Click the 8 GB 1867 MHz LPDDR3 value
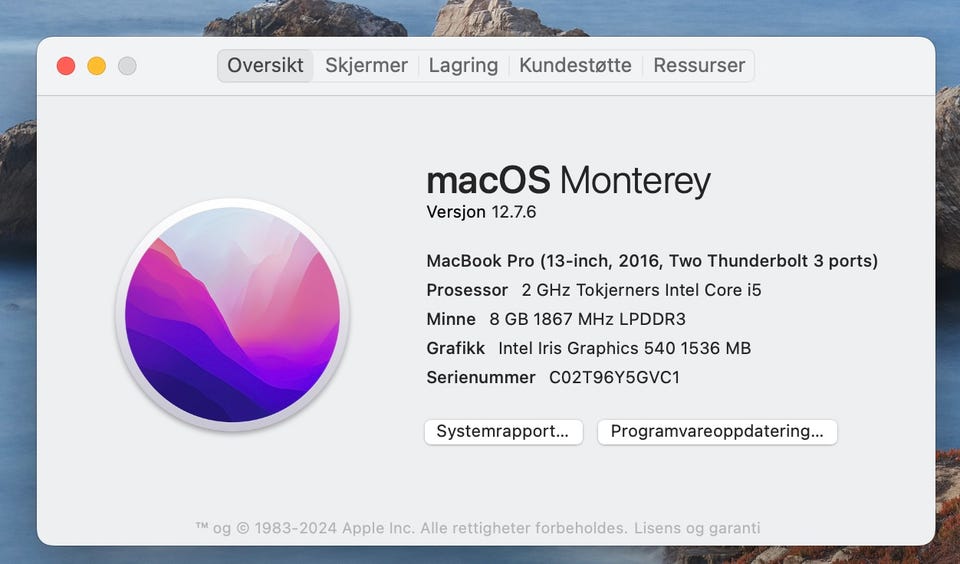The width and height of the screenshot is (960, 564). point(588,319)
